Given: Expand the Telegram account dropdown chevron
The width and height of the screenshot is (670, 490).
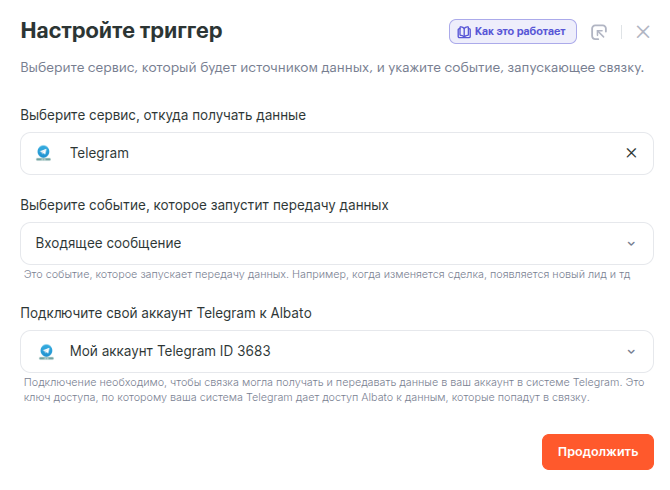Looking at the screenshot, I should click(x=631, y=351).
